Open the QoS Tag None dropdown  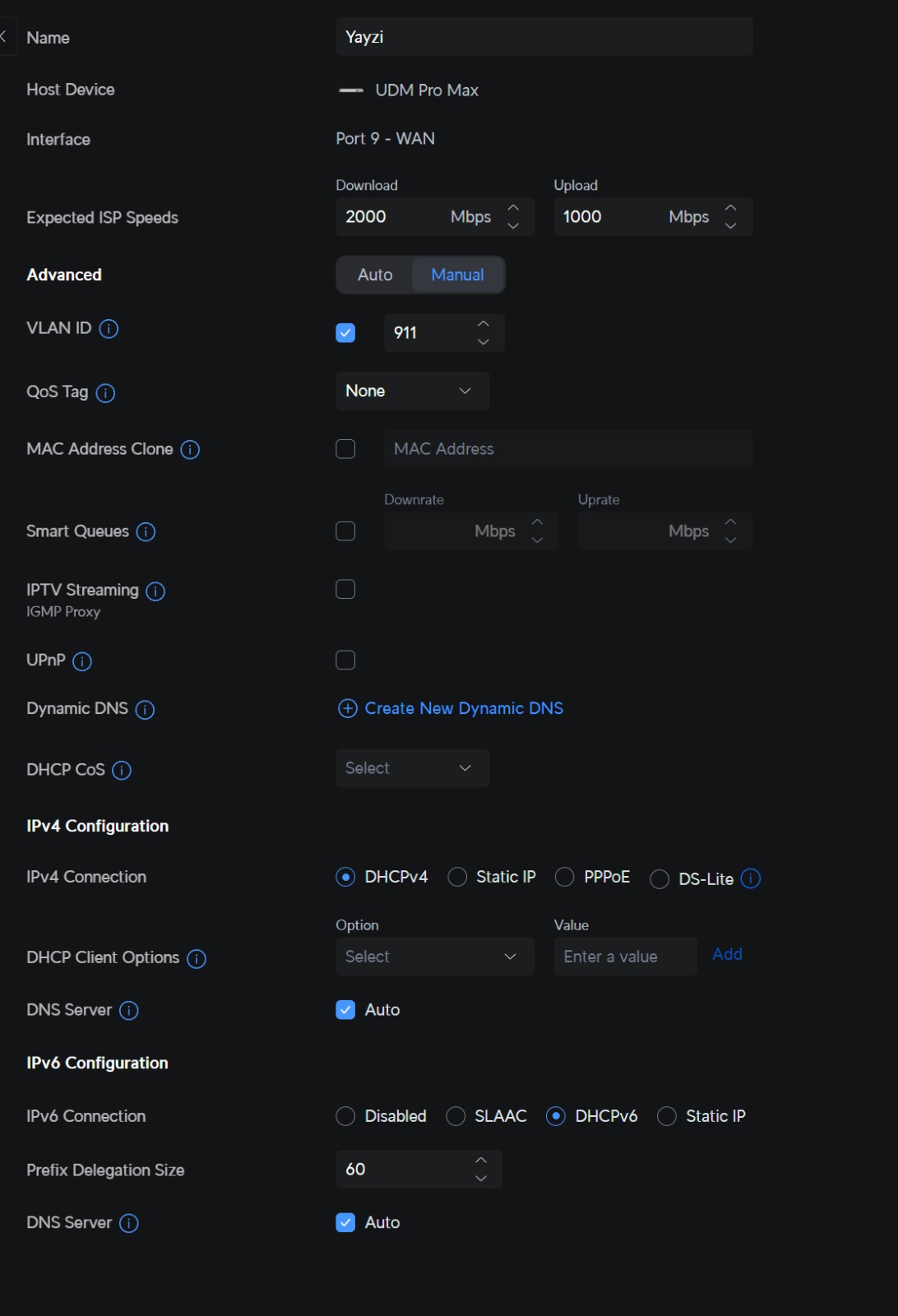412,391
